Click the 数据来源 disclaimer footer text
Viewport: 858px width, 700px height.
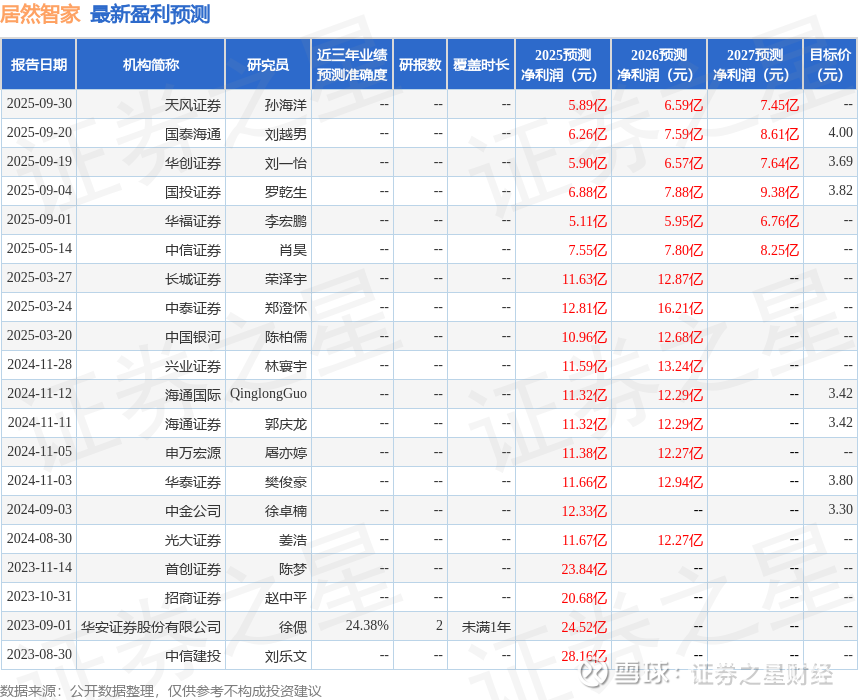coord(161,691)
